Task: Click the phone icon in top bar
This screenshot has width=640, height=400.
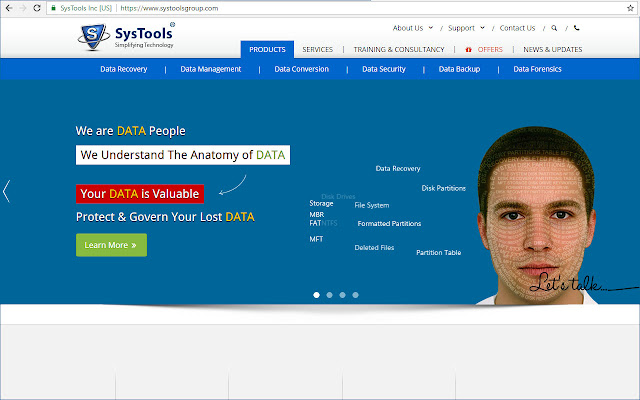Action: 576,28
